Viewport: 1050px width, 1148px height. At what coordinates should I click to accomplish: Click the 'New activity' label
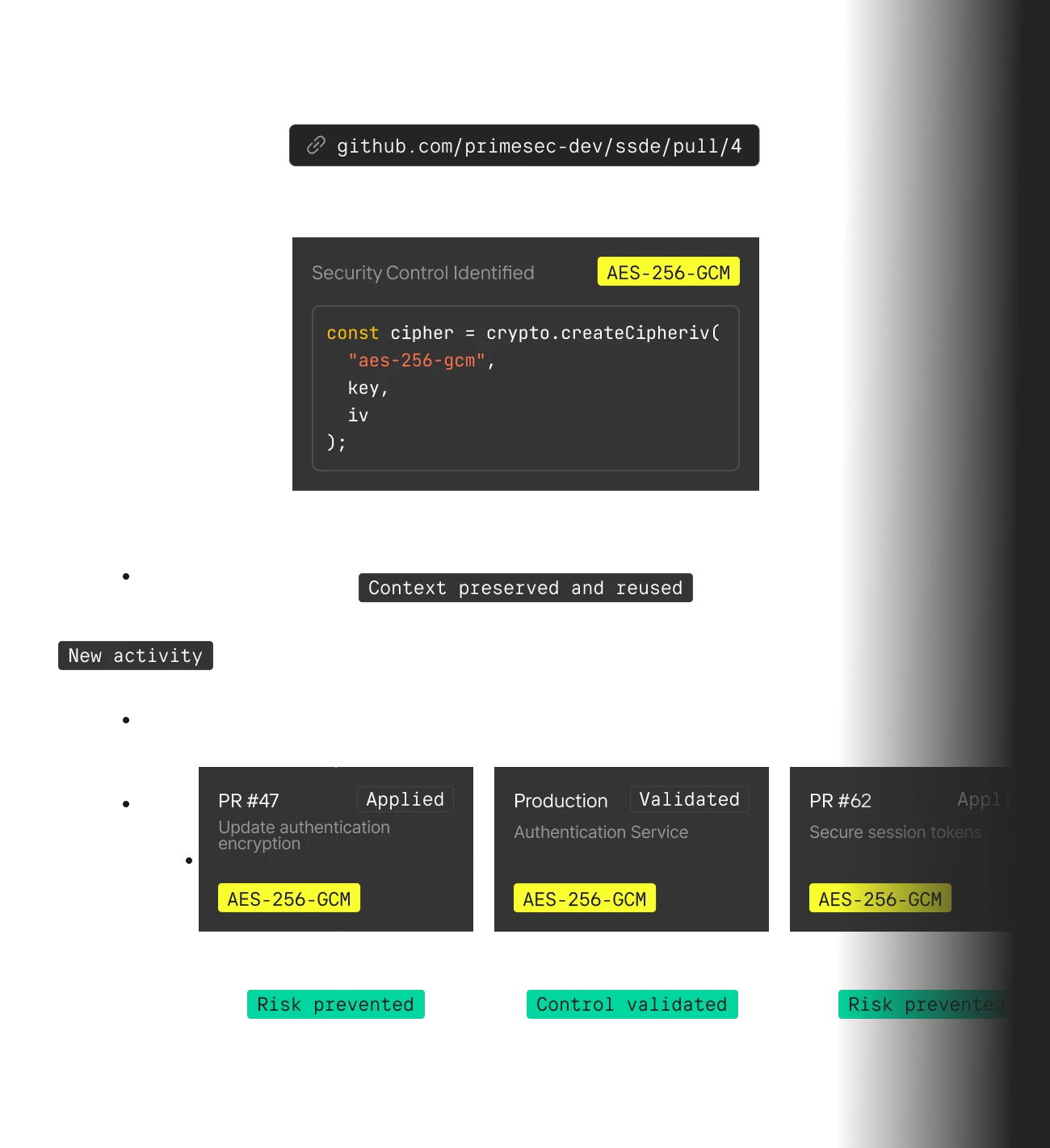click(136, 656)
